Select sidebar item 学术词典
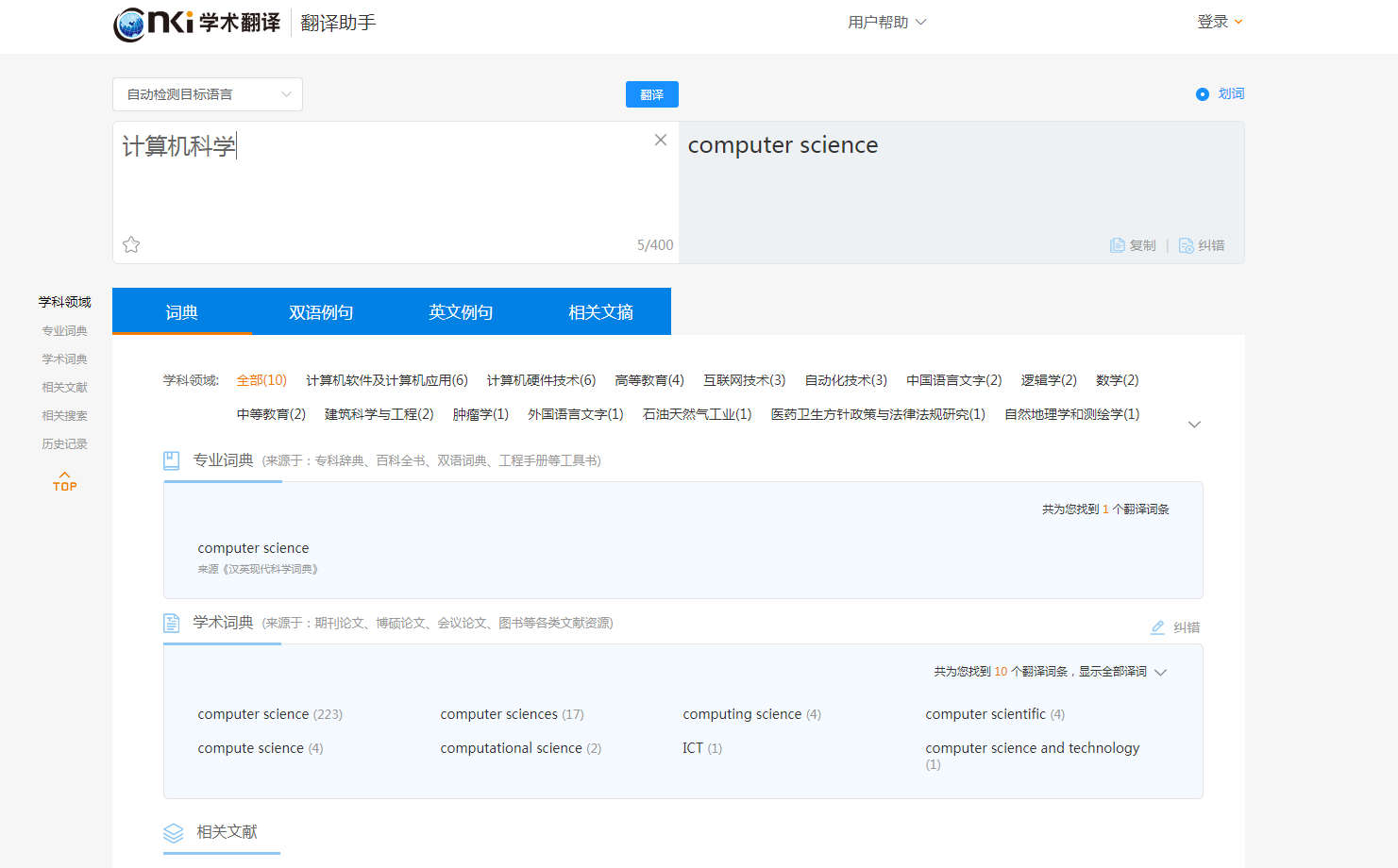The height and width of the screenshot is (868, 1398). click(x=64, y=359)
